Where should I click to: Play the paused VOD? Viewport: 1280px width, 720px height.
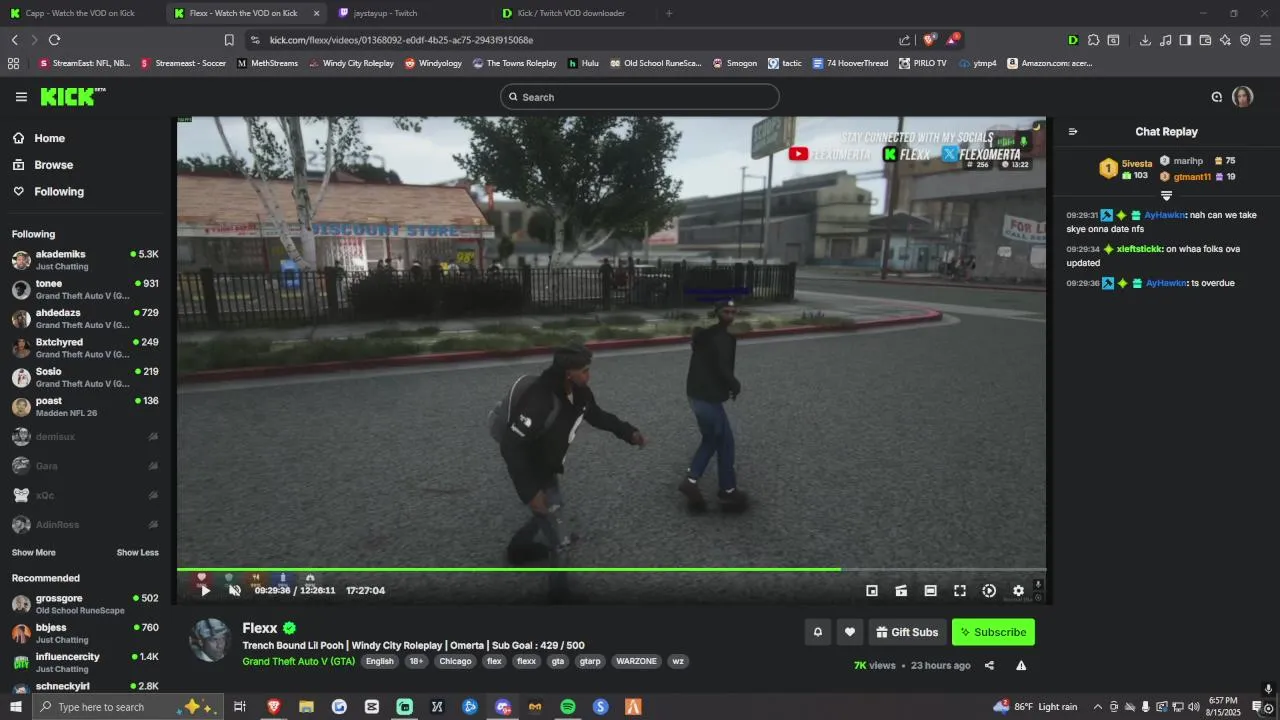205,591
